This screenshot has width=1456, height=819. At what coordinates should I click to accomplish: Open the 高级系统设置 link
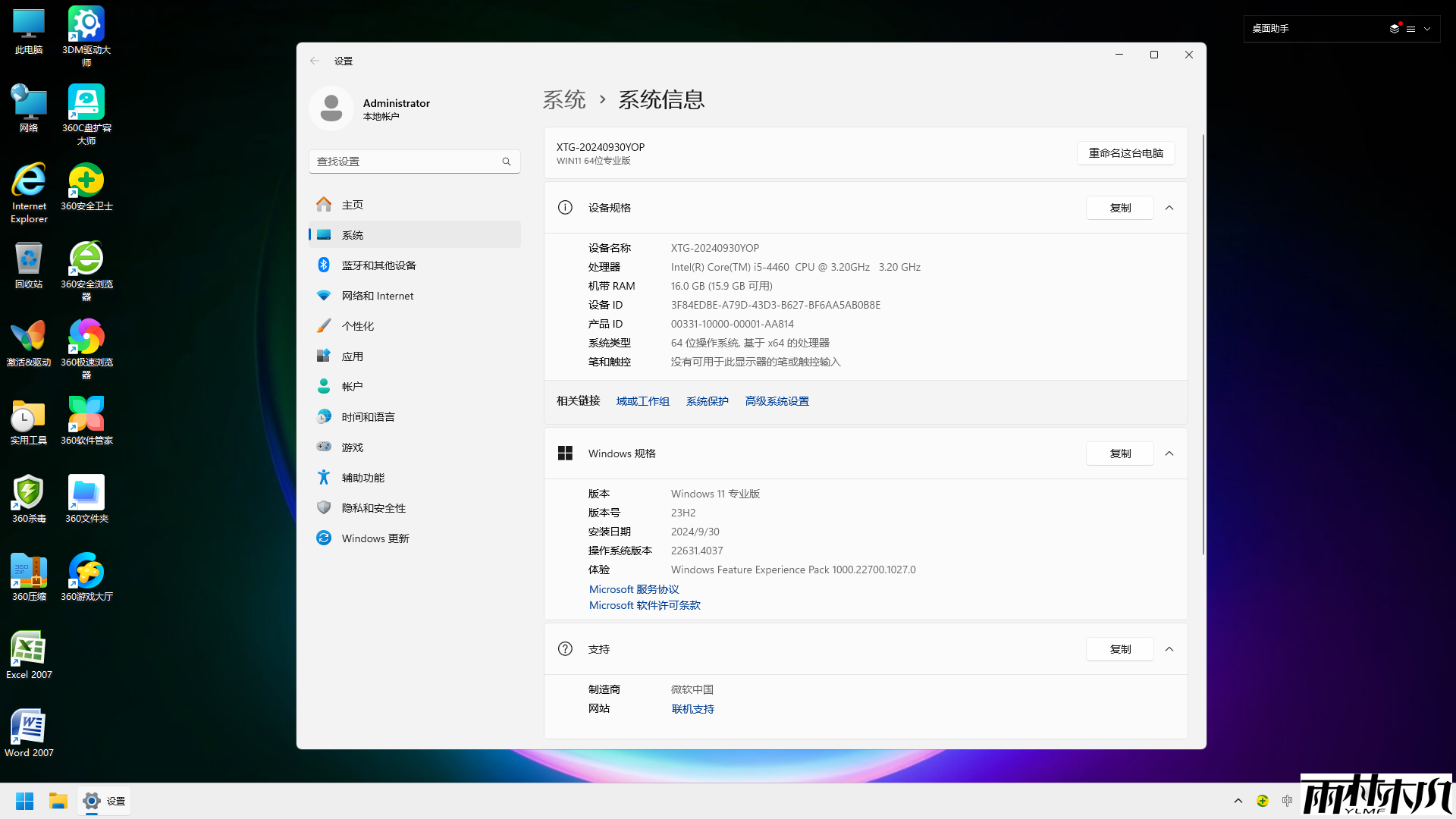pyautogui.click(x=777, y=401)
